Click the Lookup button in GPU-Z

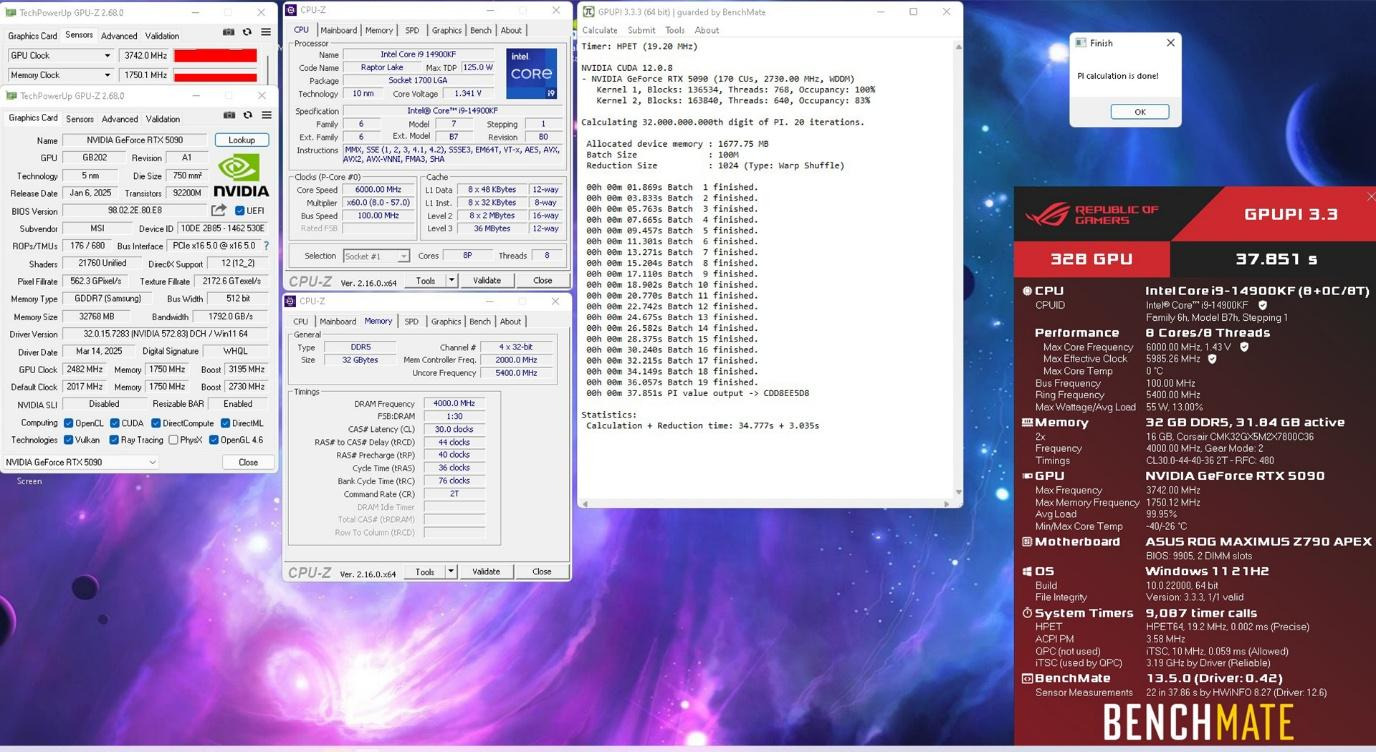[241, 140]
